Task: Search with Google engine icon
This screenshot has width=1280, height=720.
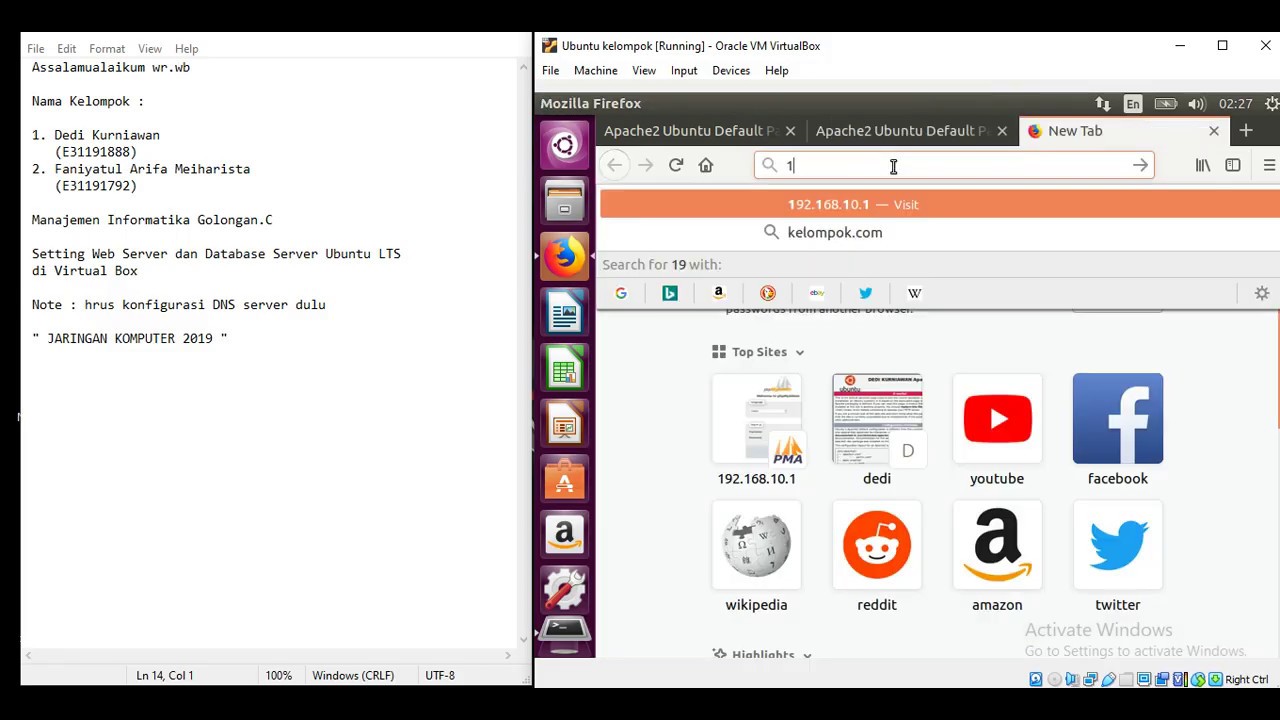Action: [621, 293]
